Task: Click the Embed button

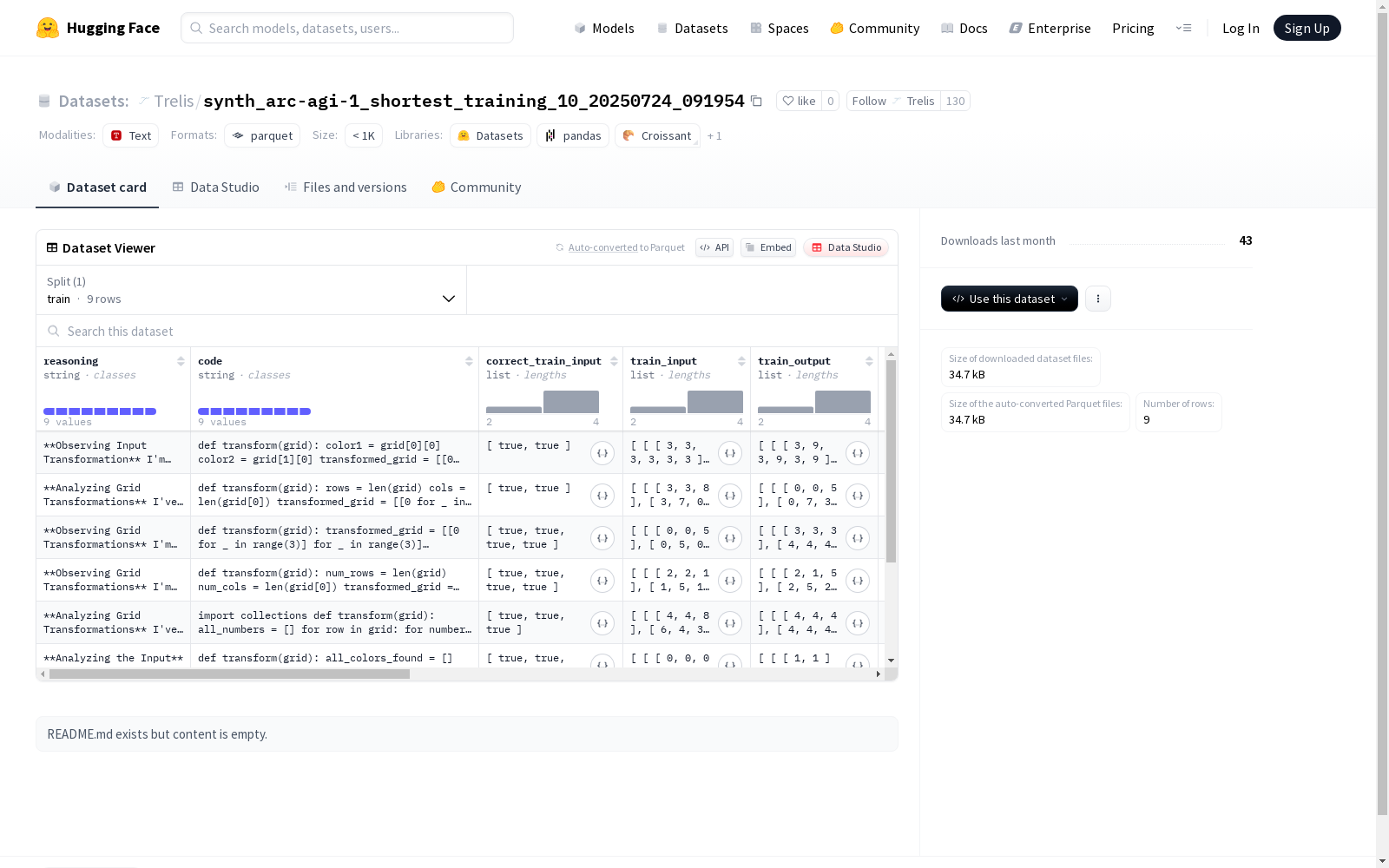Action: (768, 247)
